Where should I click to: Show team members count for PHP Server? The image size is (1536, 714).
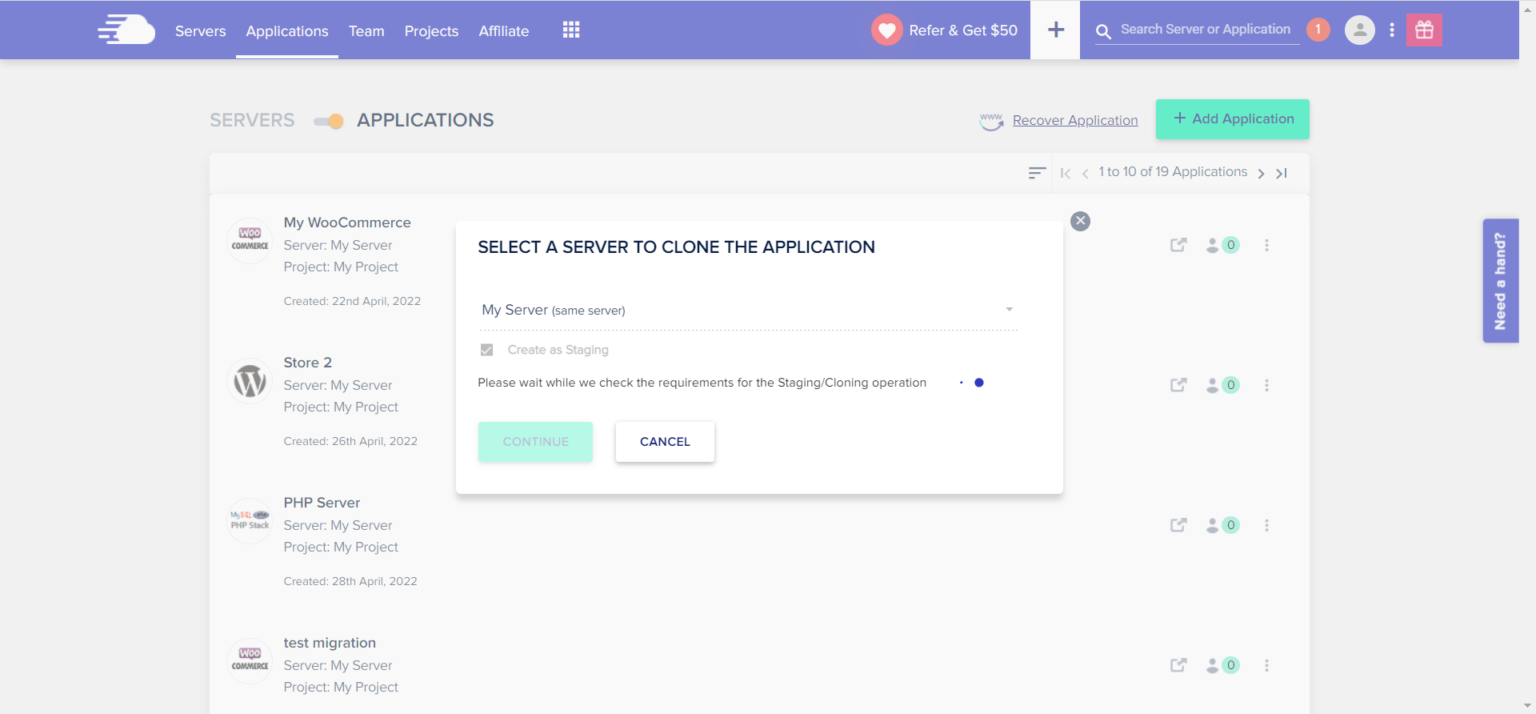(x=1221, y=524)
